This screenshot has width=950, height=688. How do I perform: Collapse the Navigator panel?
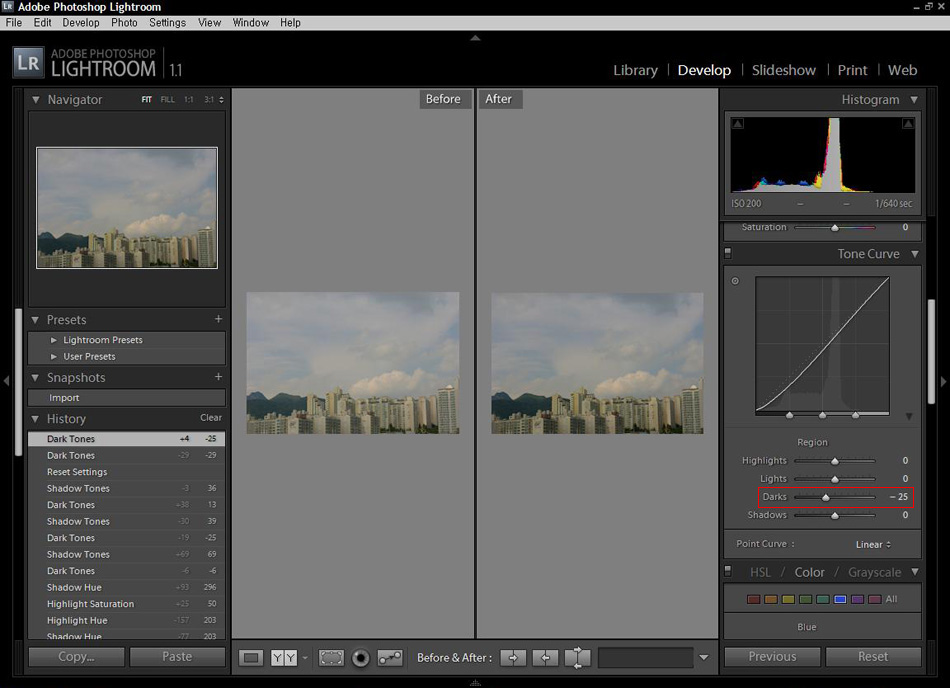36,100
